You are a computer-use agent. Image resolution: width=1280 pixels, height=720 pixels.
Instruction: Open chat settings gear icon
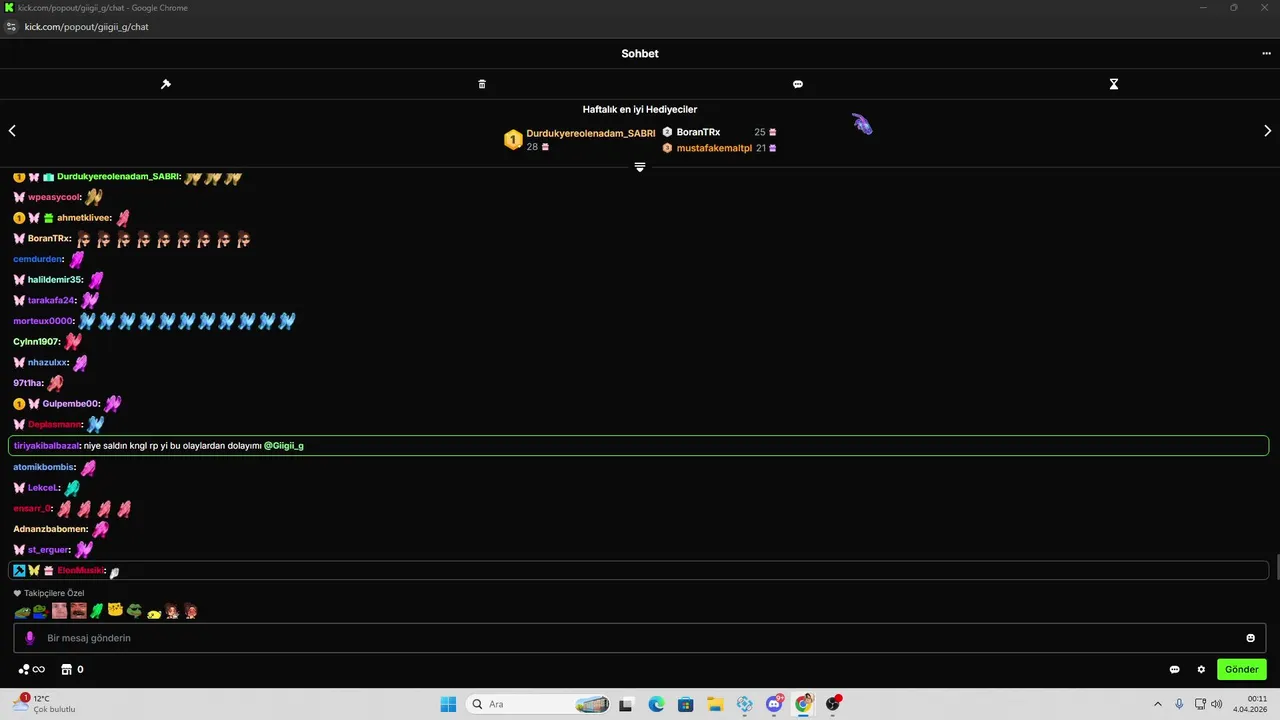(x=1201, y=669)
